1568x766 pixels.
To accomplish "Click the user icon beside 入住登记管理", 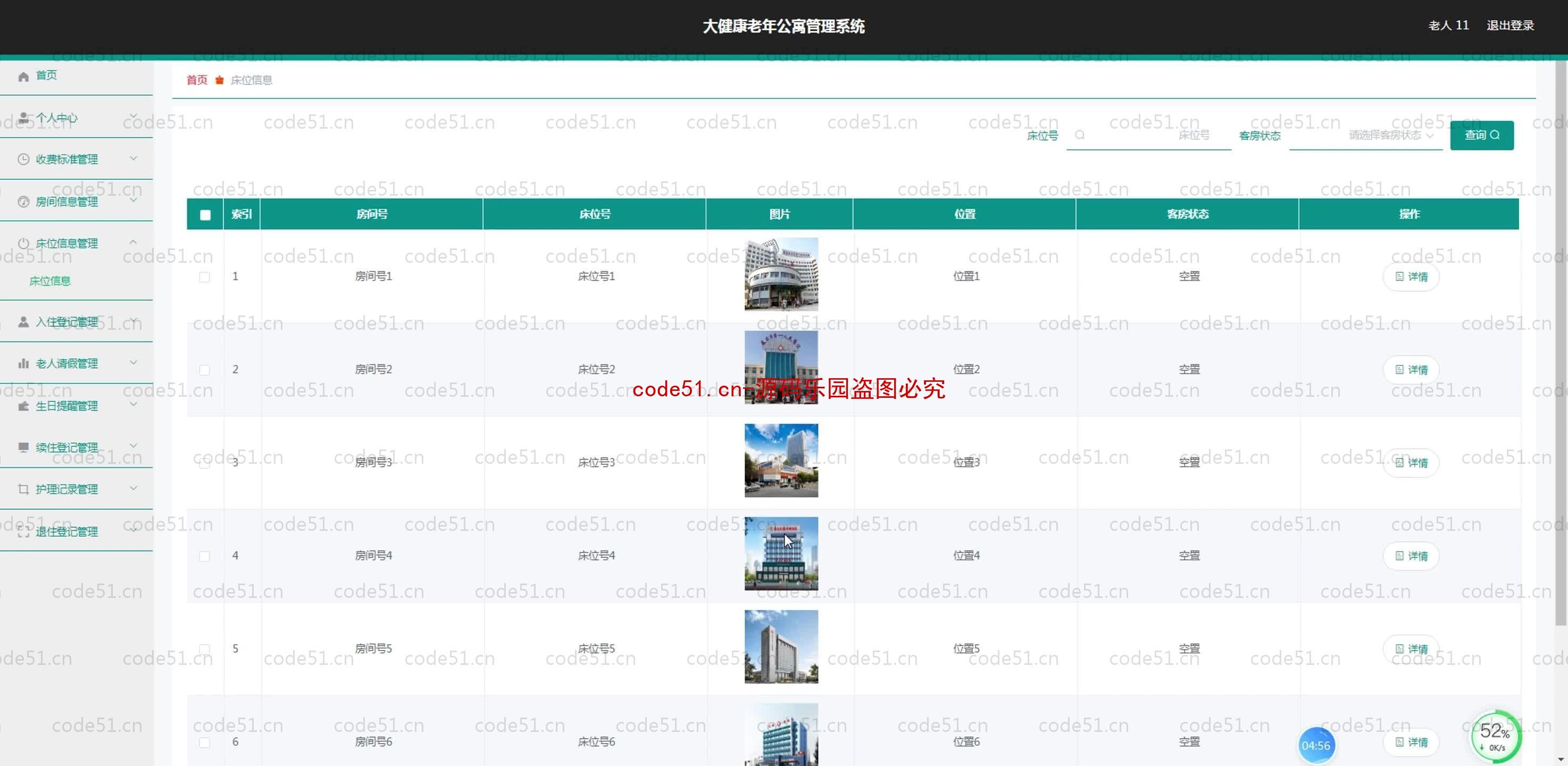I will tap(23, 321).
